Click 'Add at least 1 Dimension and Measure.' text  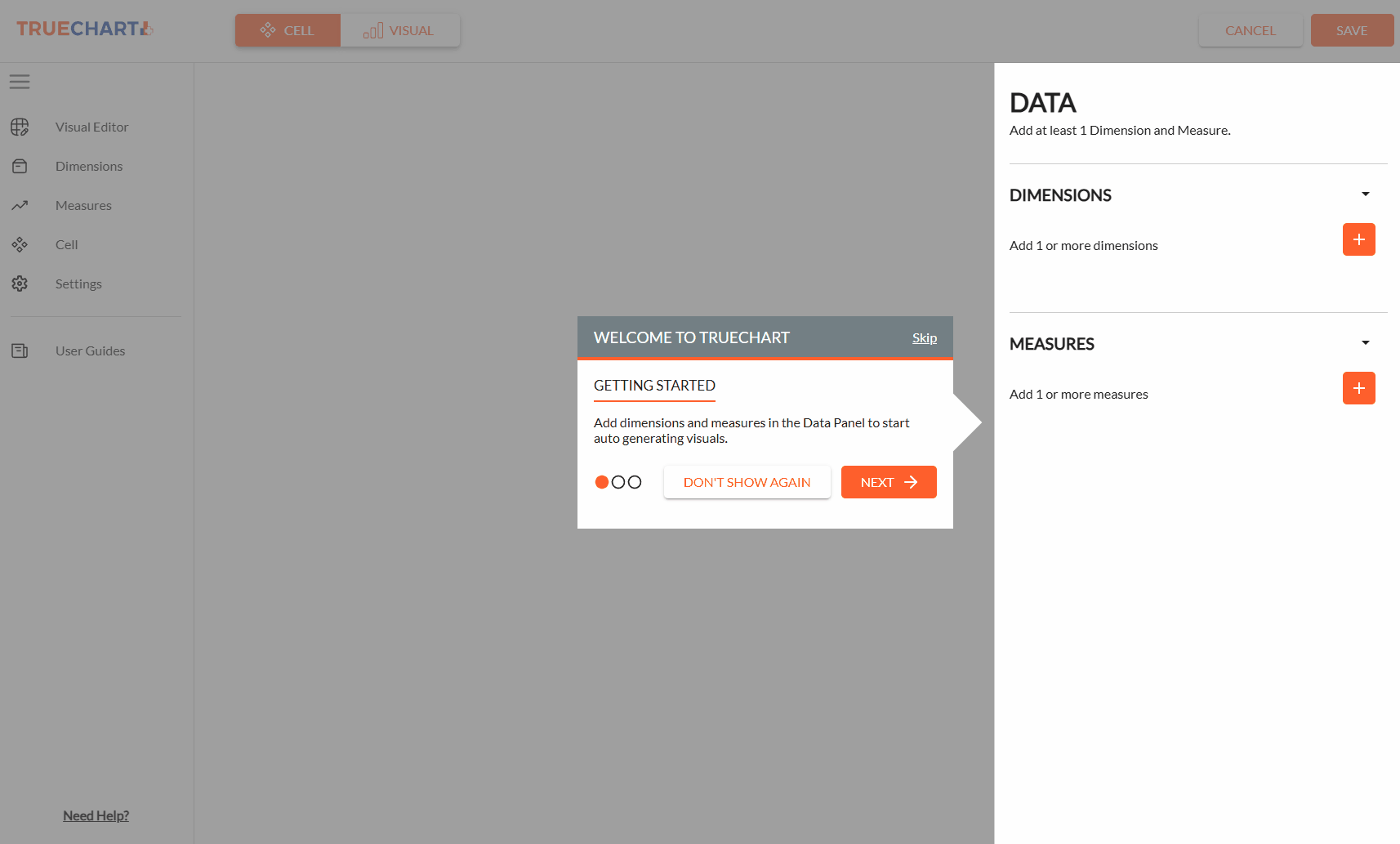pyautogui.click(x=1120, y=130)
